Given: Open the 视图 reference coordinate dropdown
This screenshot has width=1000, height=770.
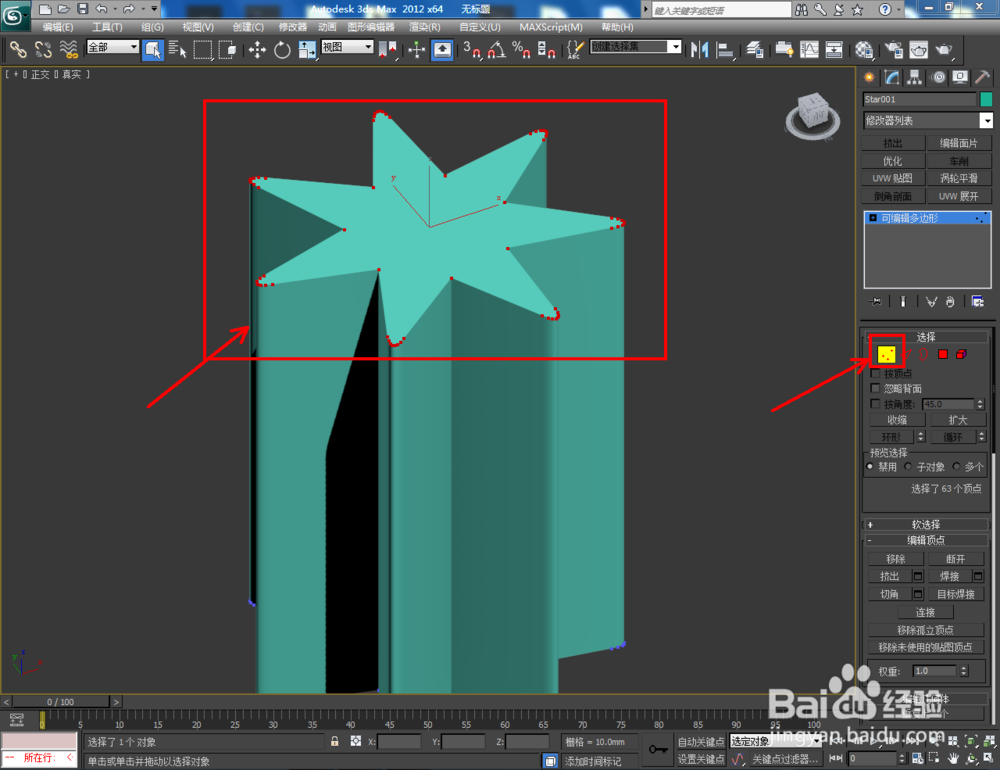Looking at the screenshot, I should point(347,47).
